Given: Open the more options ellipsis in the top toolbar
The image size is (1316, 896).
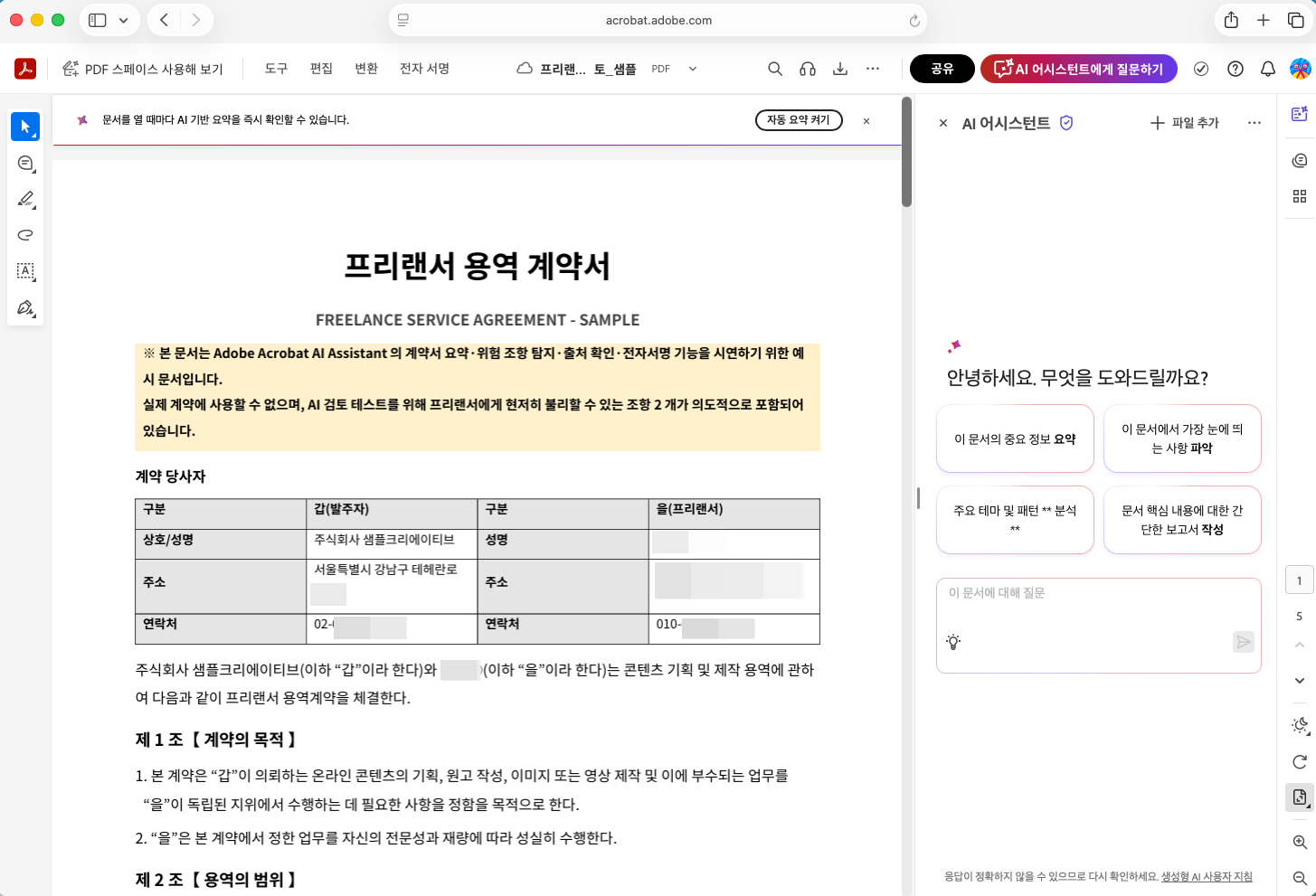Looking at the screenshot, I should (x=873, y=69).
